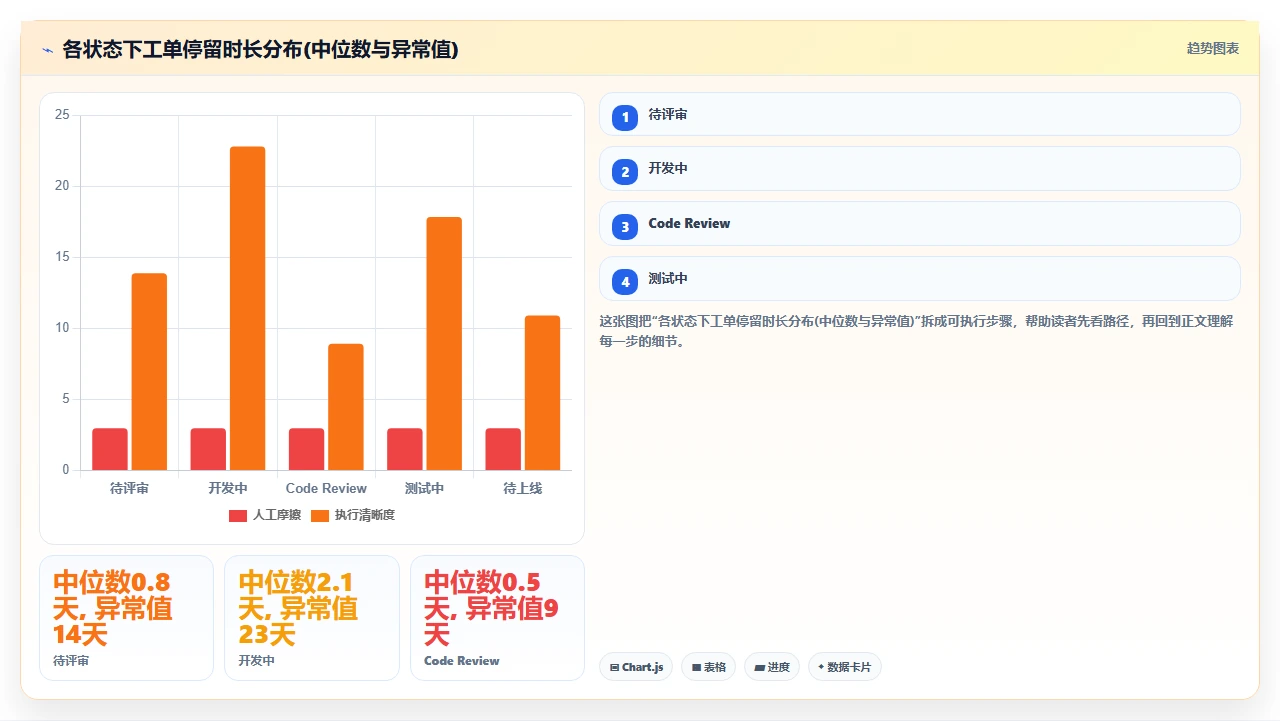Open the 待评审 median data card
This screenshot has height=721, width=1280.
[x=126, y=618]
